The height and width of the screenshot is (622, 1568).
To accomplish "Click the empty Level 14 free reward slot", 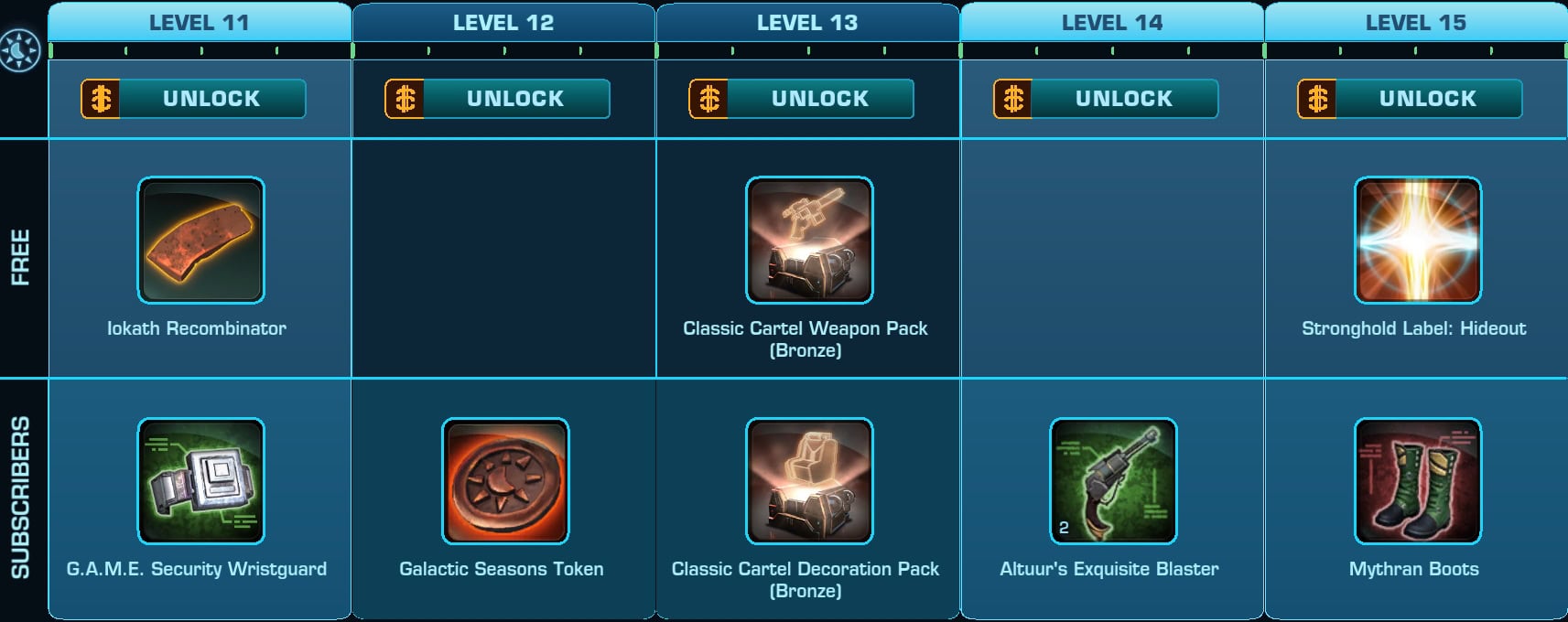I will coord(1112,258).
